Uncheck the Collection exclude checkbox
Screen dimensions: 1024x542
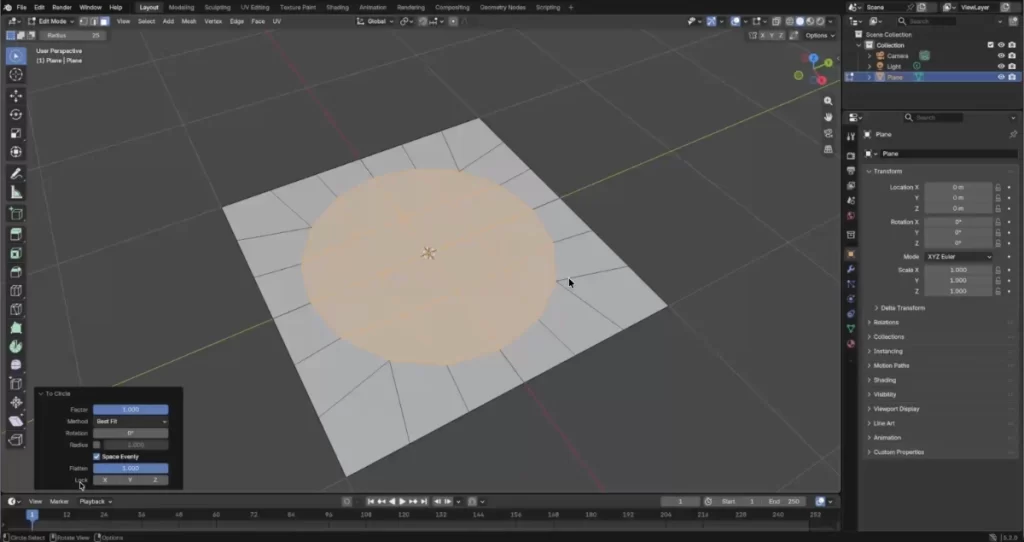(x=991, y=45)
